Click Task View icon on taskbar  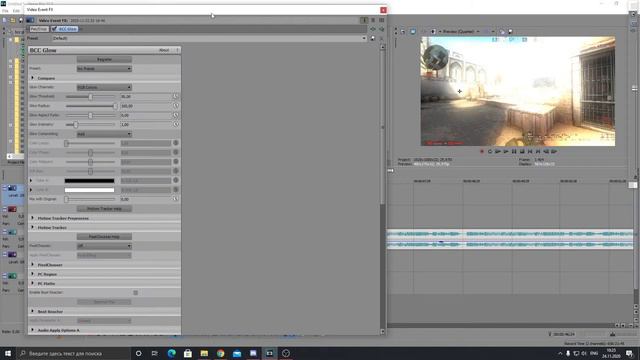[154, 353]
